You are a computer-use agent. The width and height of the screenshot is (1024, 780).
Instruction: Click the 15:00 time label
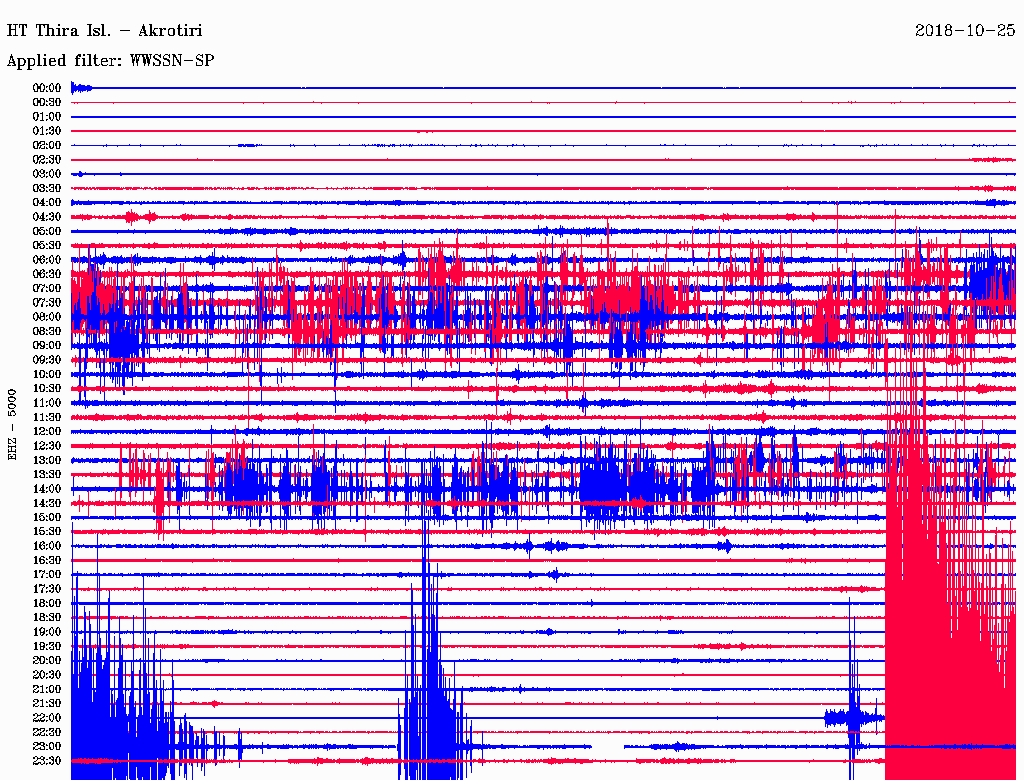coord(47,517)
